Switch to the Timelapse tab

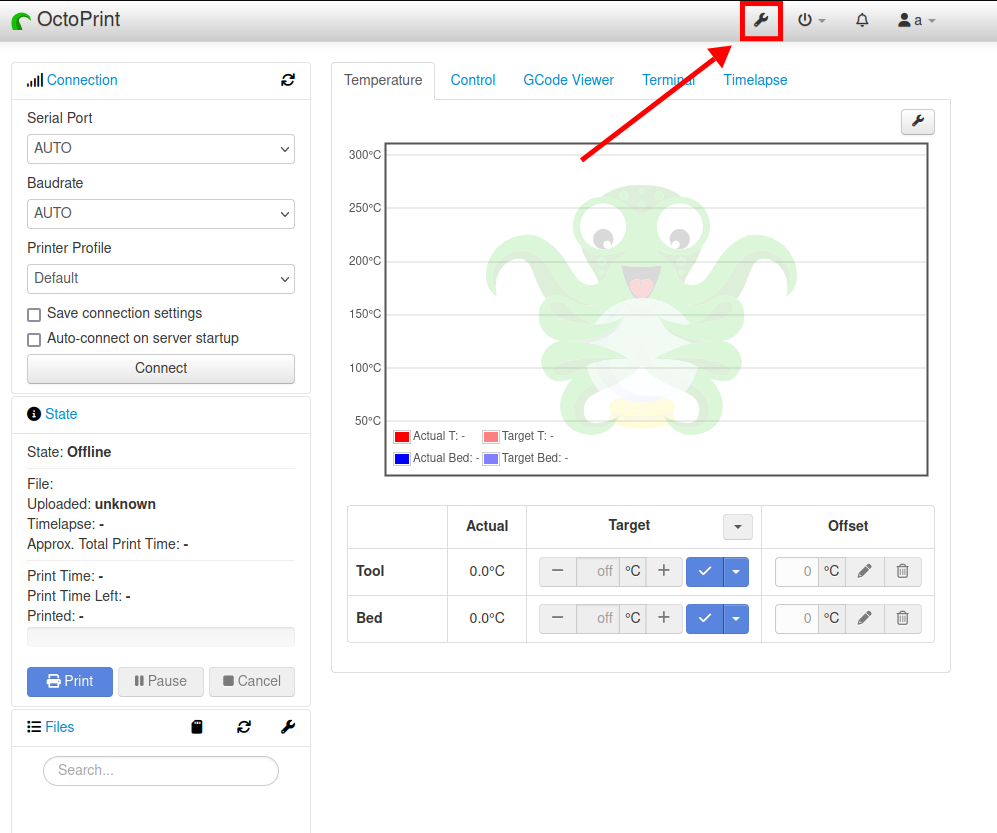755,80
